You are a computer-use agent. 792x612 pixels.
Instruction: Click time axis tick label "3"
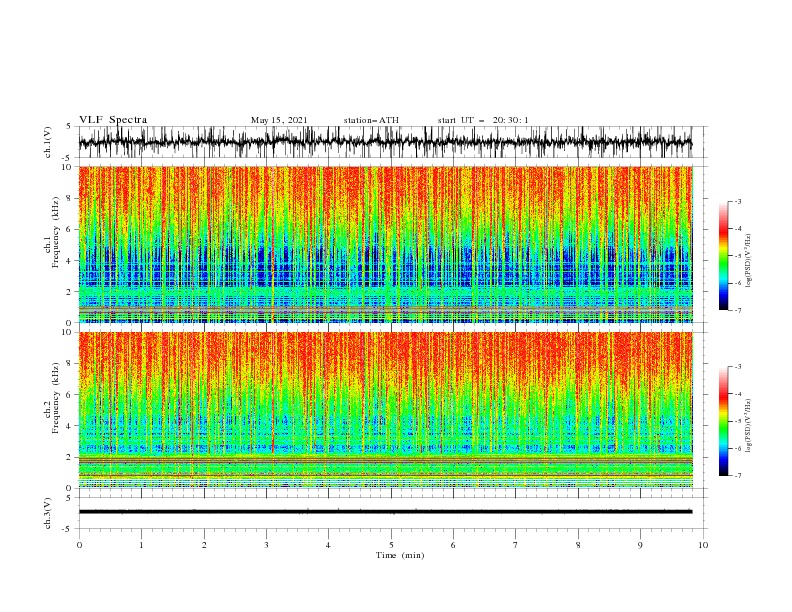(266, 545)
